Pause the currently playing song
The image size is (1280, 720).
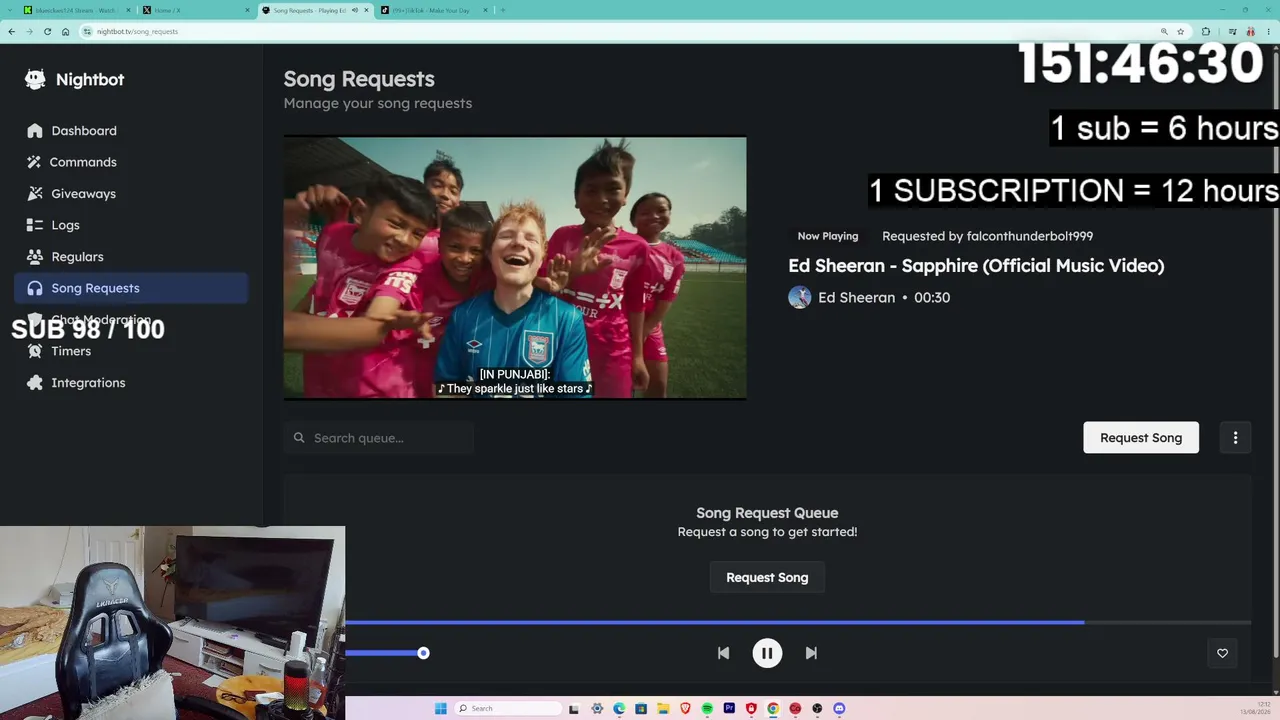(767, 653)
